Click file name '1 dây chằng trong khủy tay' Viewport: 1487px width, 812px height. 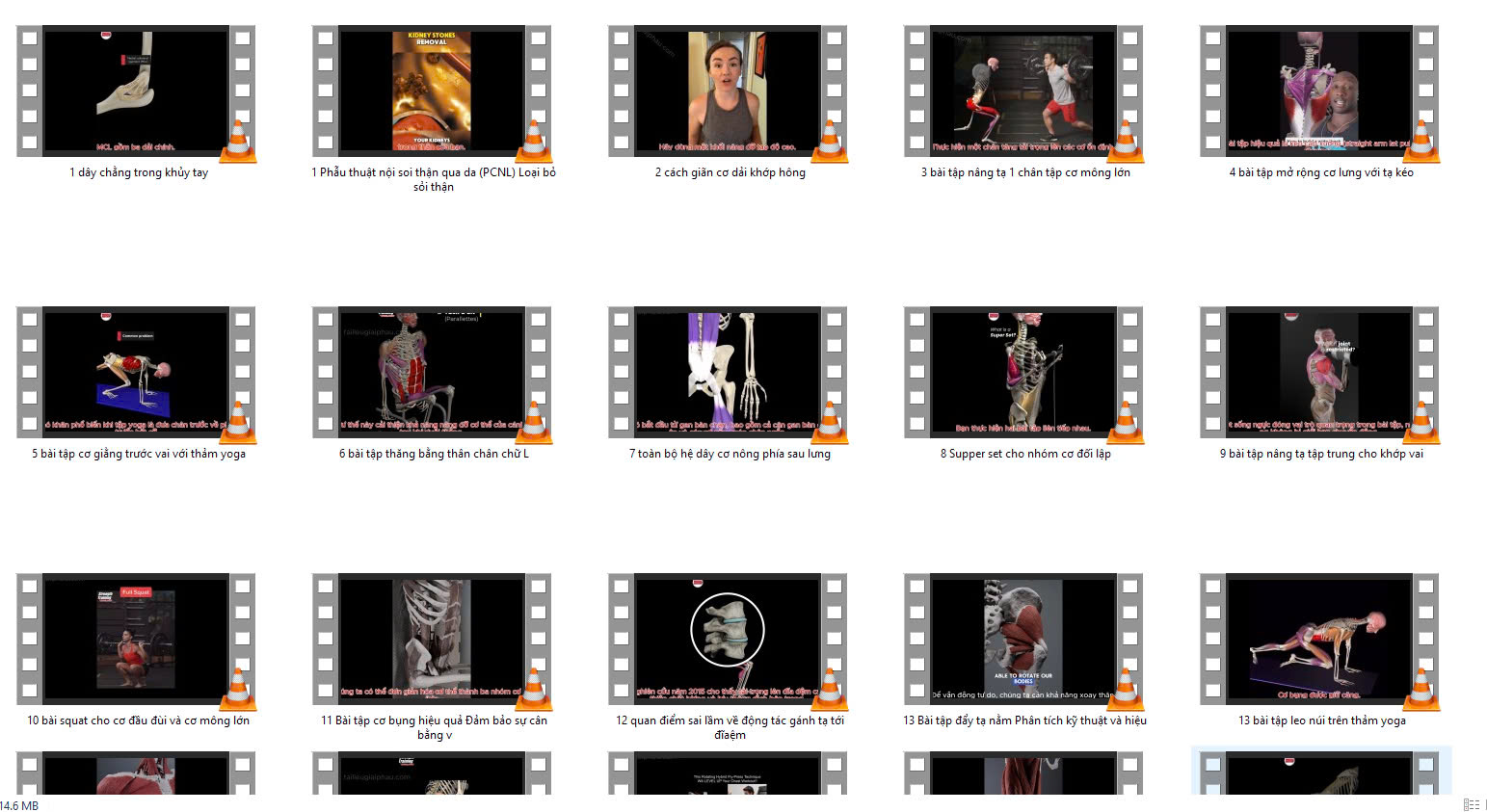tap(139, 172)
